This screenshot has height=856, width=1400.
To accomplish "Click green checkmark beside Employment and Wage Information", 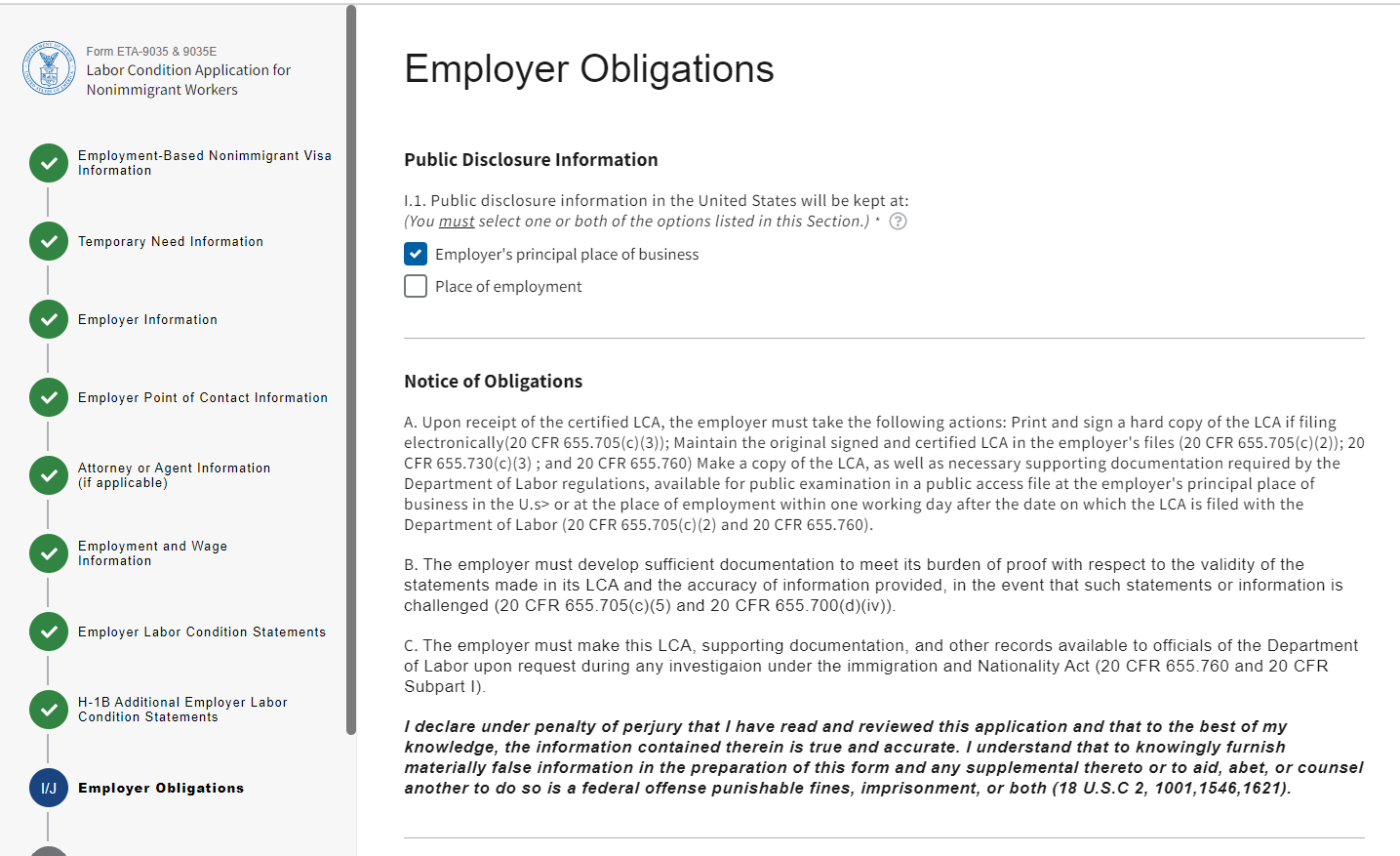I will 49,553.
